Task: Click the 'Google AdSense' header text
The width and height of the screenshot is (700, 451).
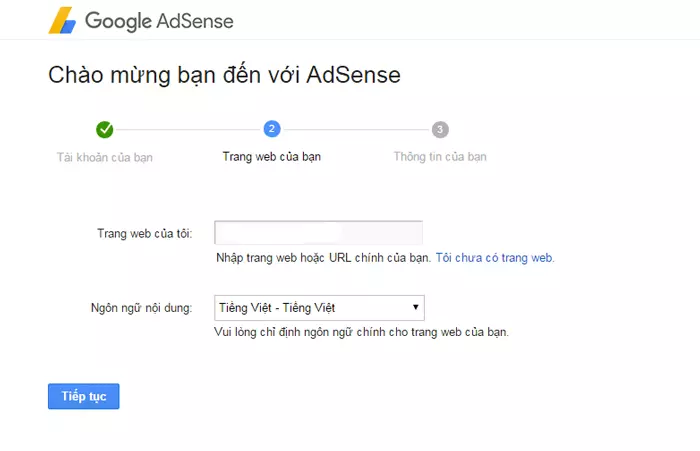Action: pos(159,21)
